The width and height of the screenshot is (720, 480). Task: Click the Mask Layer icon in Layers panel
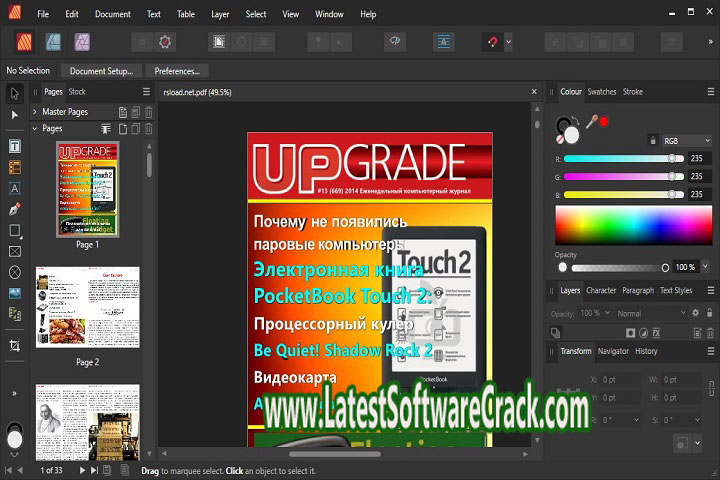(630, 333)
